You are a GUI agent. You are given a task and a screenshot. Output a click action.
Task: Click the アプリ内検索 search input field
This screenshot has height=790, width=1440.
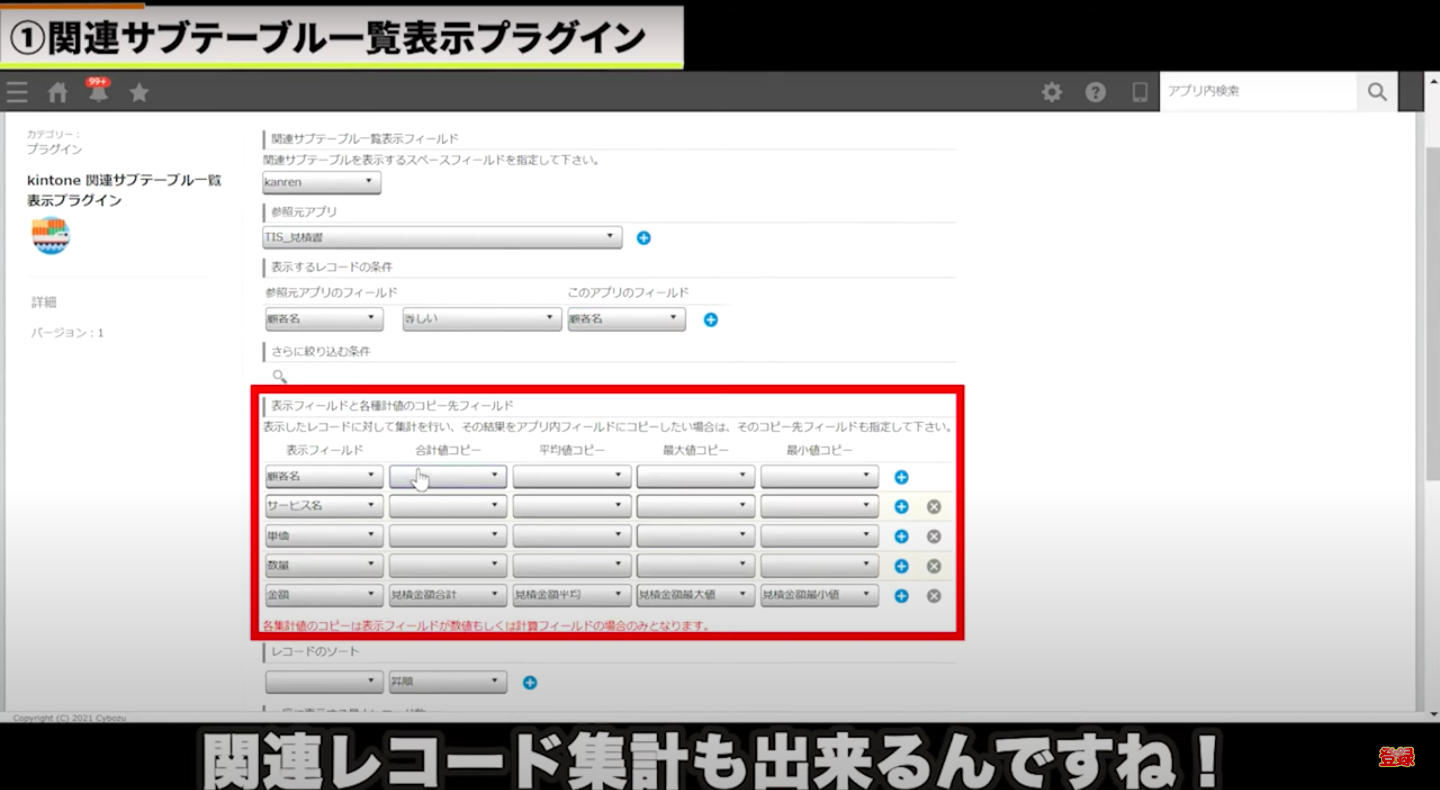[1258, 92]
